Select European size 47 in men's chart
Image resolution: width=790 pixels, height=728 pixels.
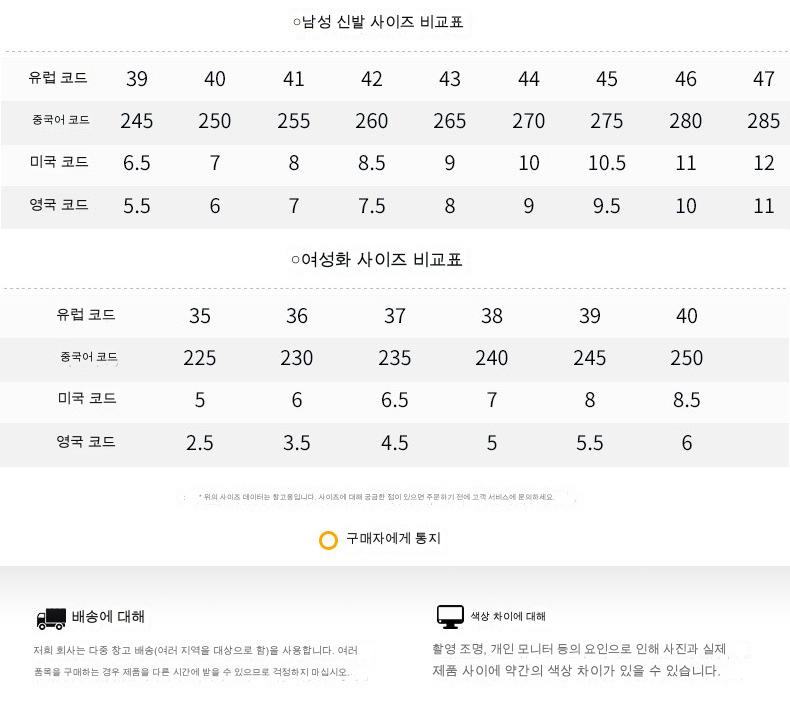[763, 79]
